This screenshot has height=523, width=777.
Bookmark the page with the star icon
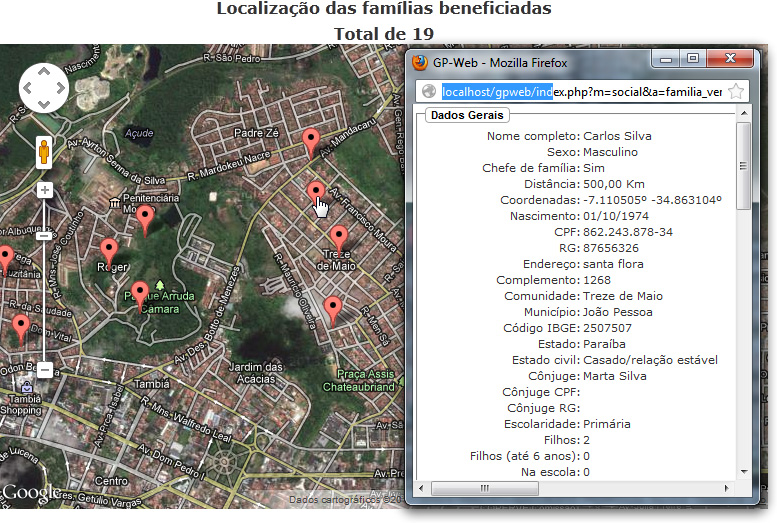[736, 91]
